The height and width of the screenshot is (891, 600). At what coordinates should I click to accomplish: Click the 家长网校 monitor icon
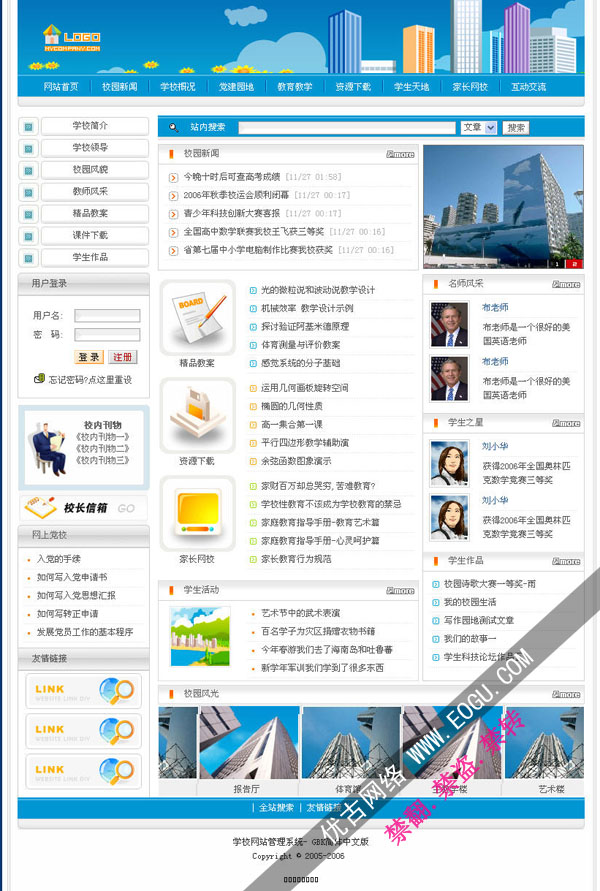point(197,512)
